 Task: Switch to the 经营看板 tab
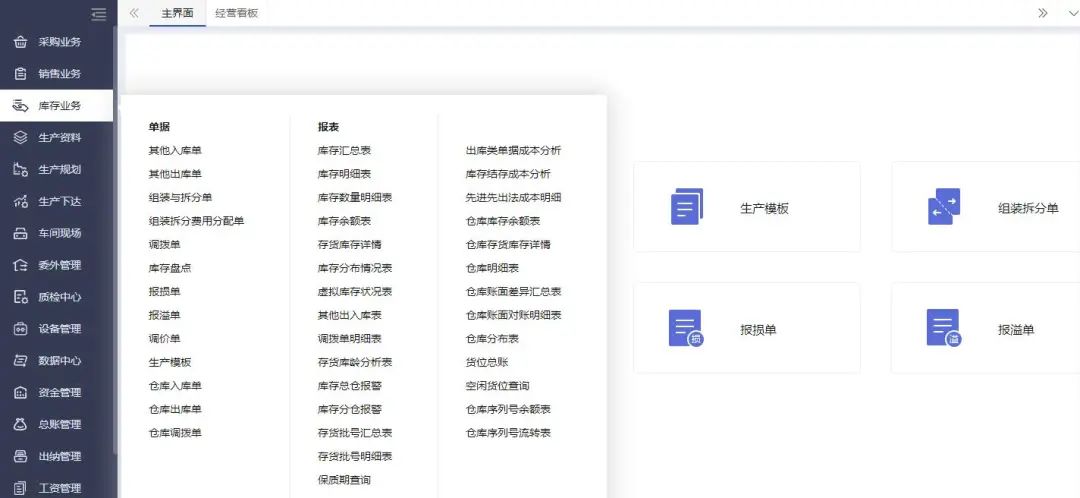click(x=237, y=13)
